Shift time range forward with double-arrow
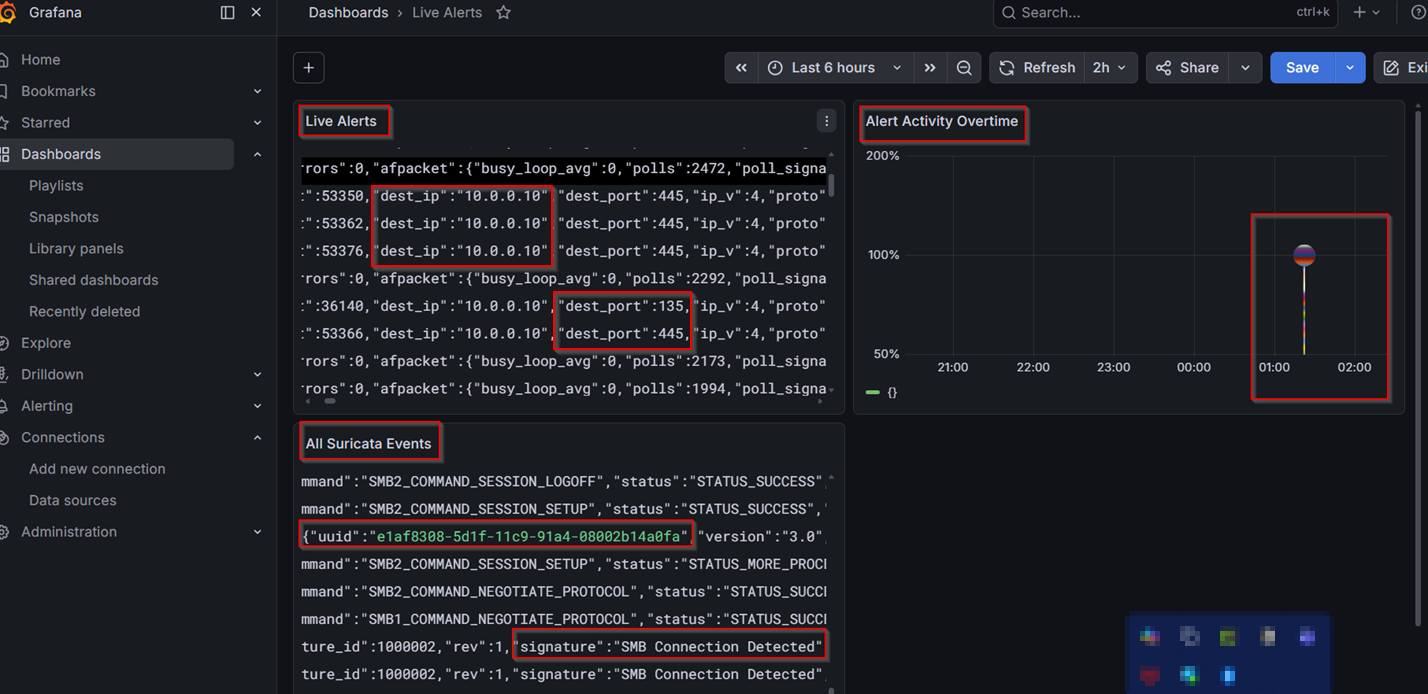Screen dimensions: 1428x694 (930, 68)
